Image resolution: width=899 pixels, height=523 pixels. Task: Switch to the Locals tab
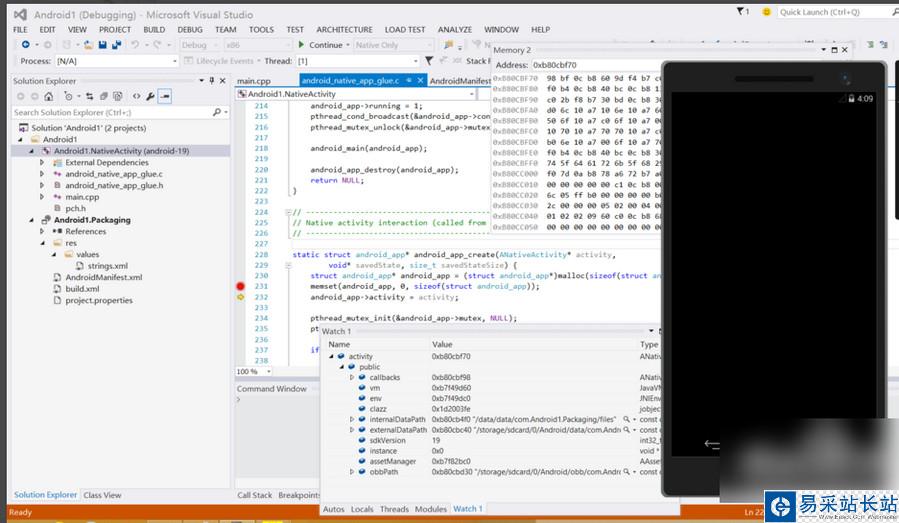point(362,509)
